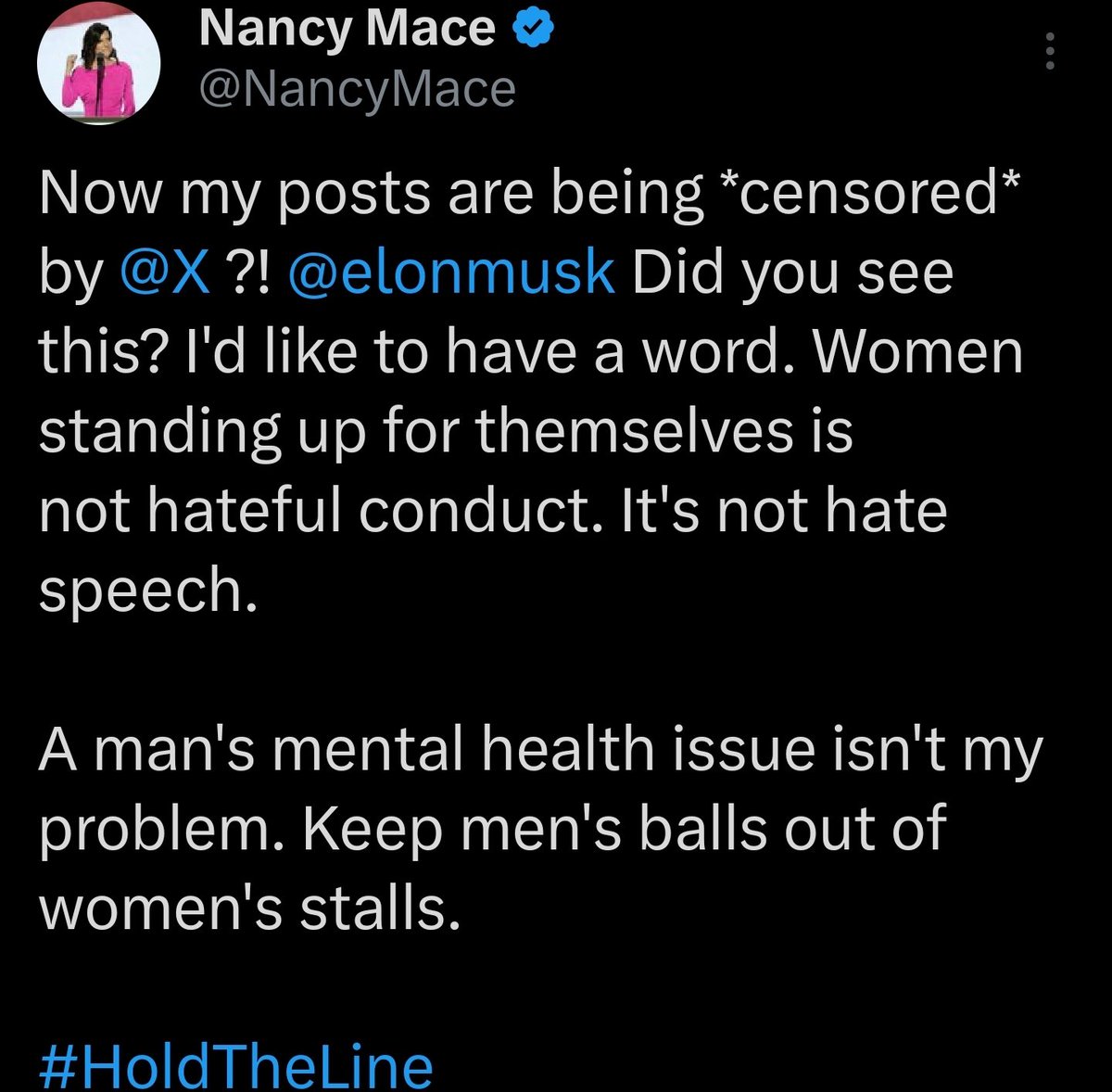Open the tweet's three-dot more options menu

click(x=1049, y=52)
